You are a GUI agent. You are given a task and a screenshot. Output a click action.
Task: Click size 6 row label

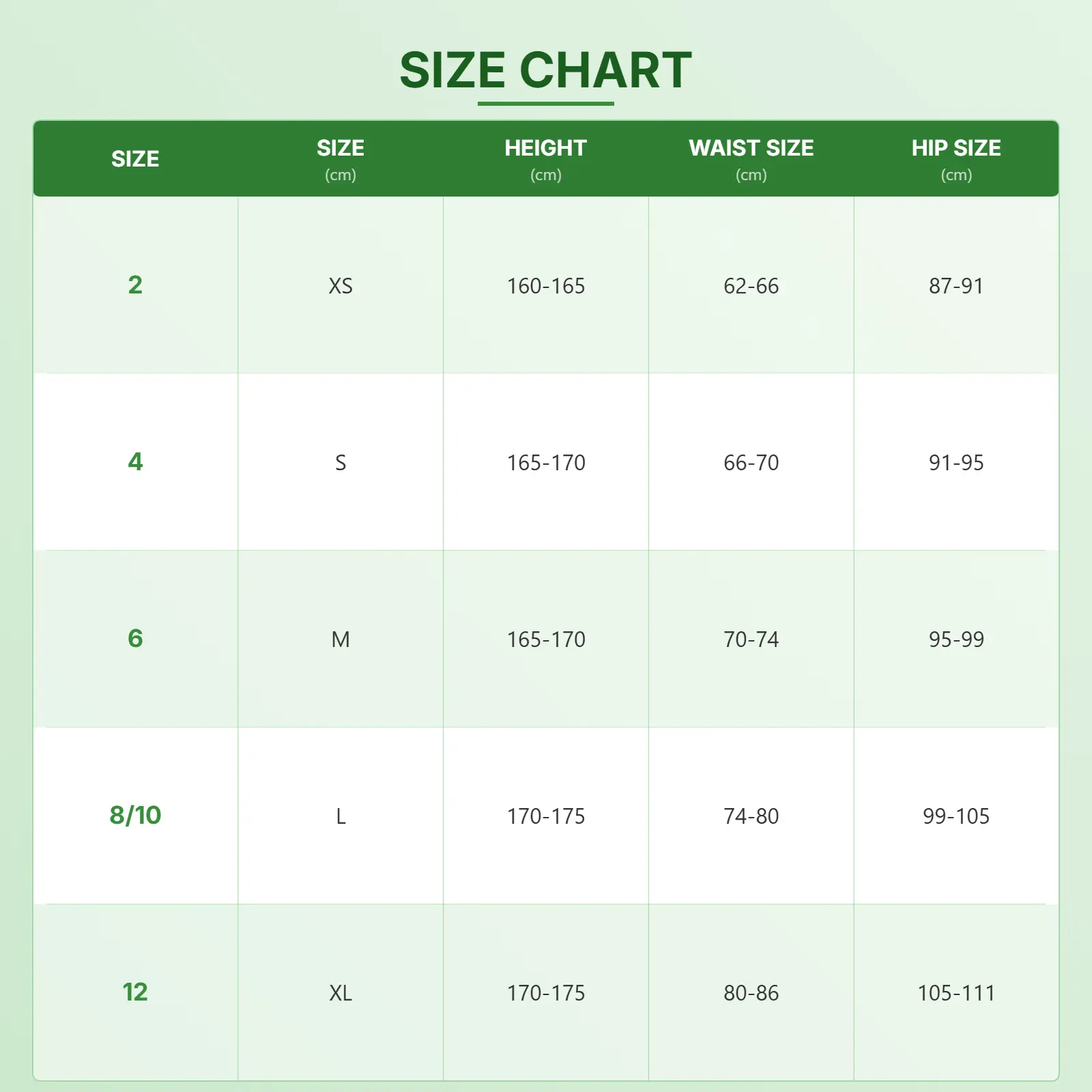pyautogui.click(x=135, y=638)
